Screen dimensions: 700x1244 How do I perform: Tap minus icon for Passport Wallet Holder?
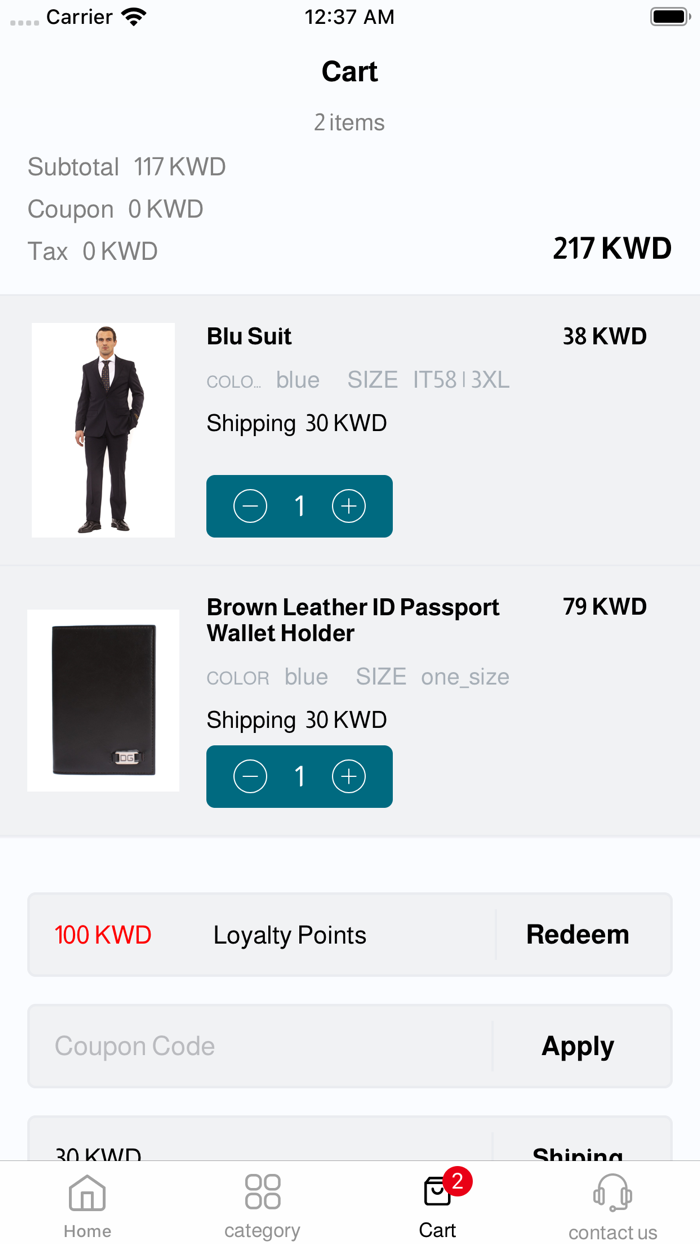pos(250,776)
